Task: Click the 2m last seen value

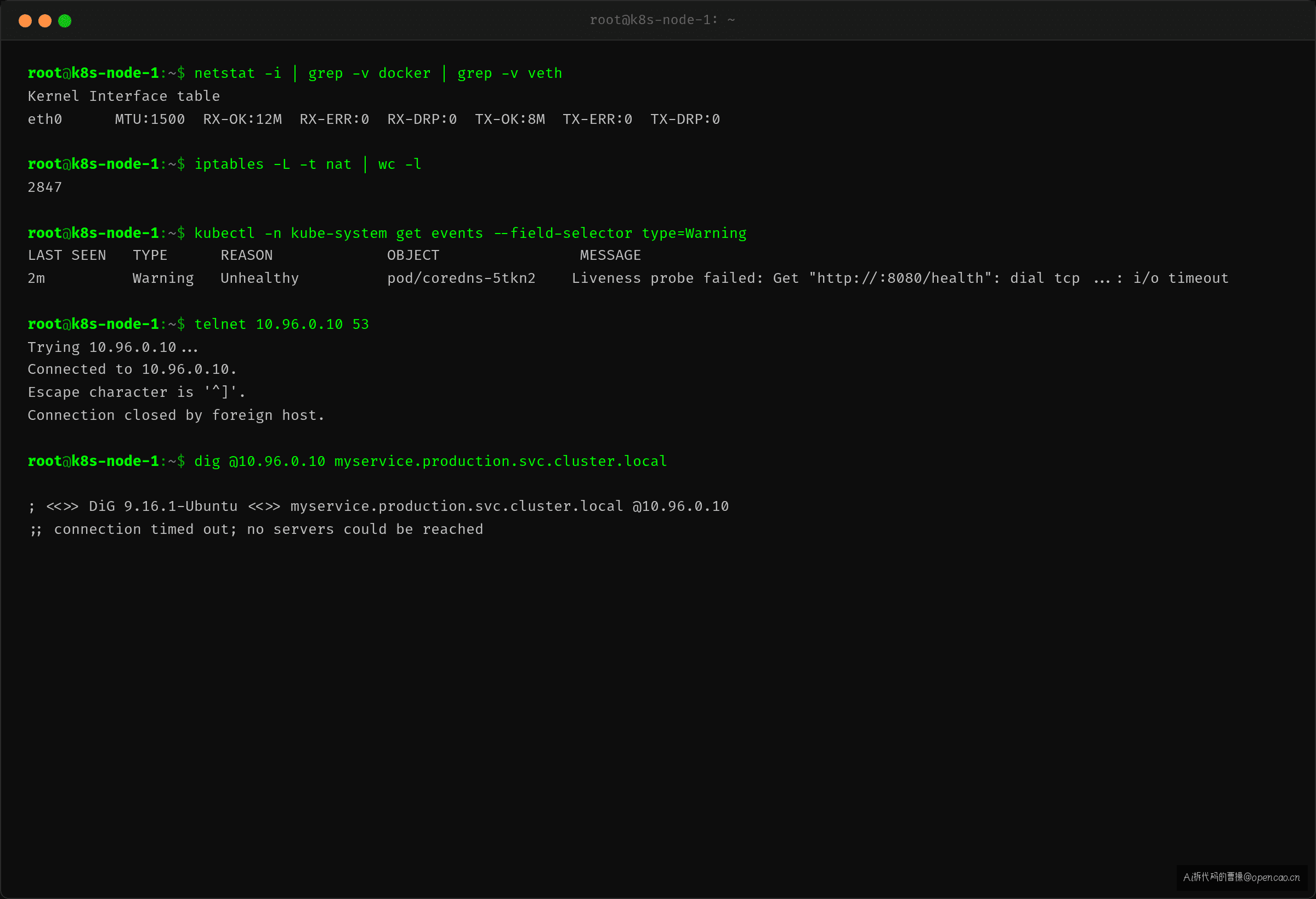Action: 36,278
